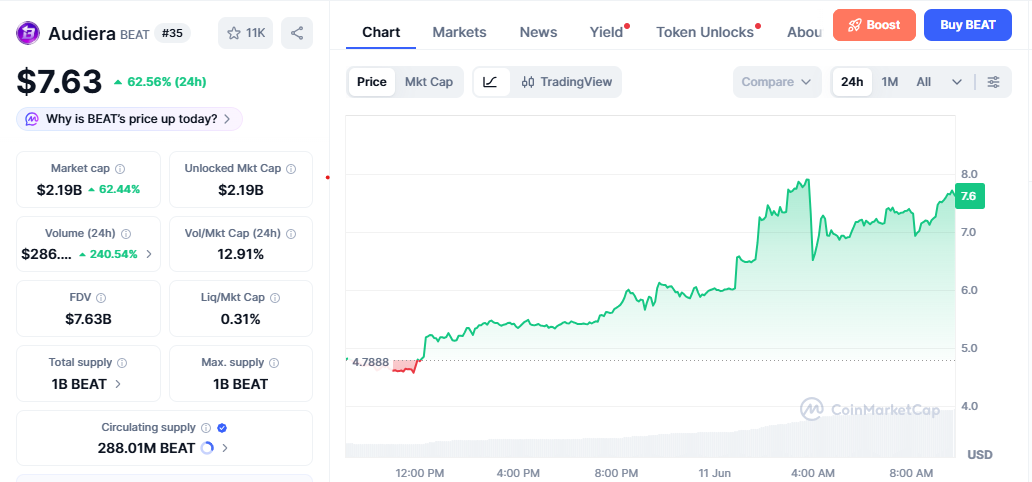Click Market cap info icon
The width and height of the screenshot is (1032, 482).
click(121, 169)
